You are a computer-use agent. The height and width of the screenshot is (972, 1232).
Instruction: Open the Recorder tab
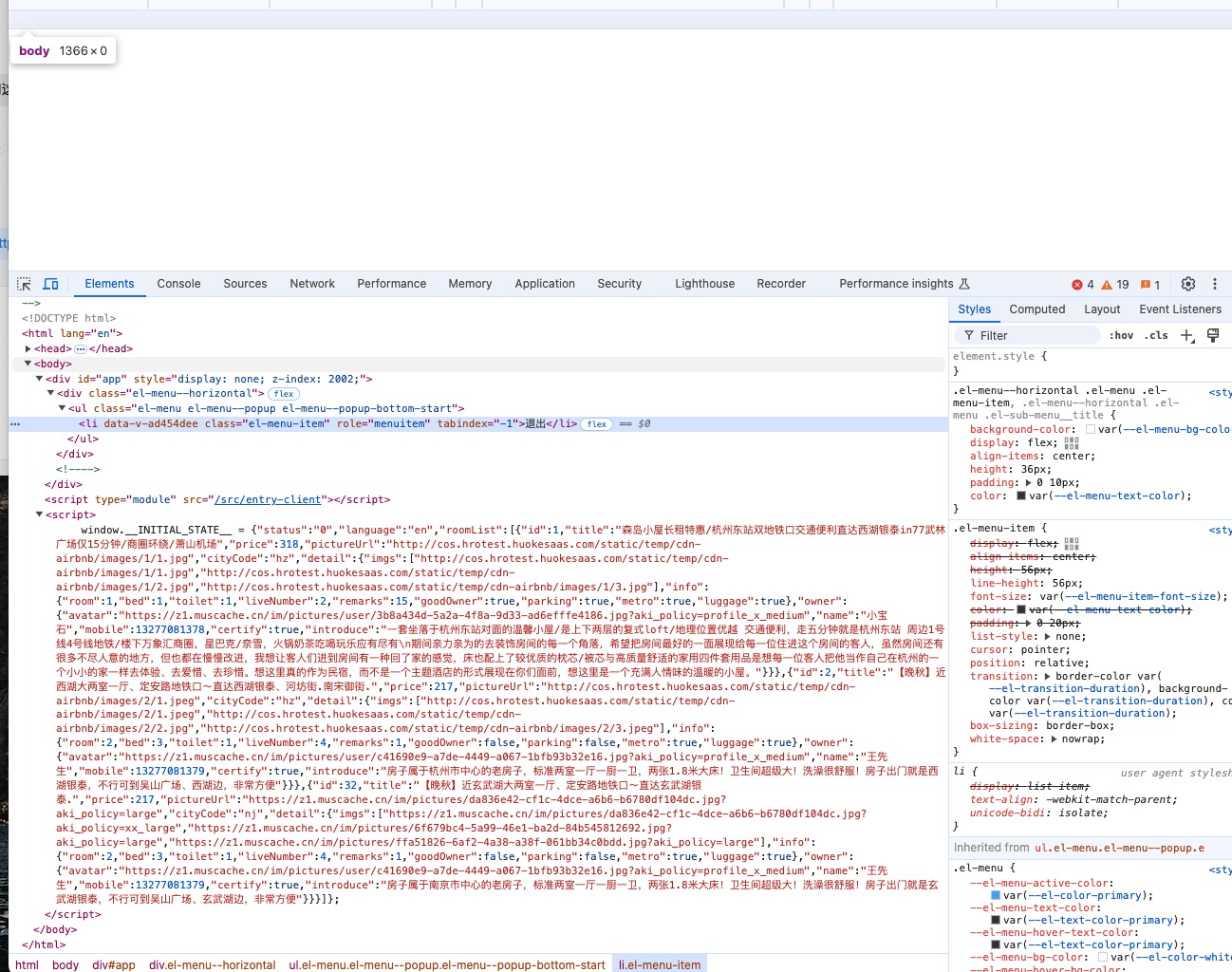[x=781, y=284]
